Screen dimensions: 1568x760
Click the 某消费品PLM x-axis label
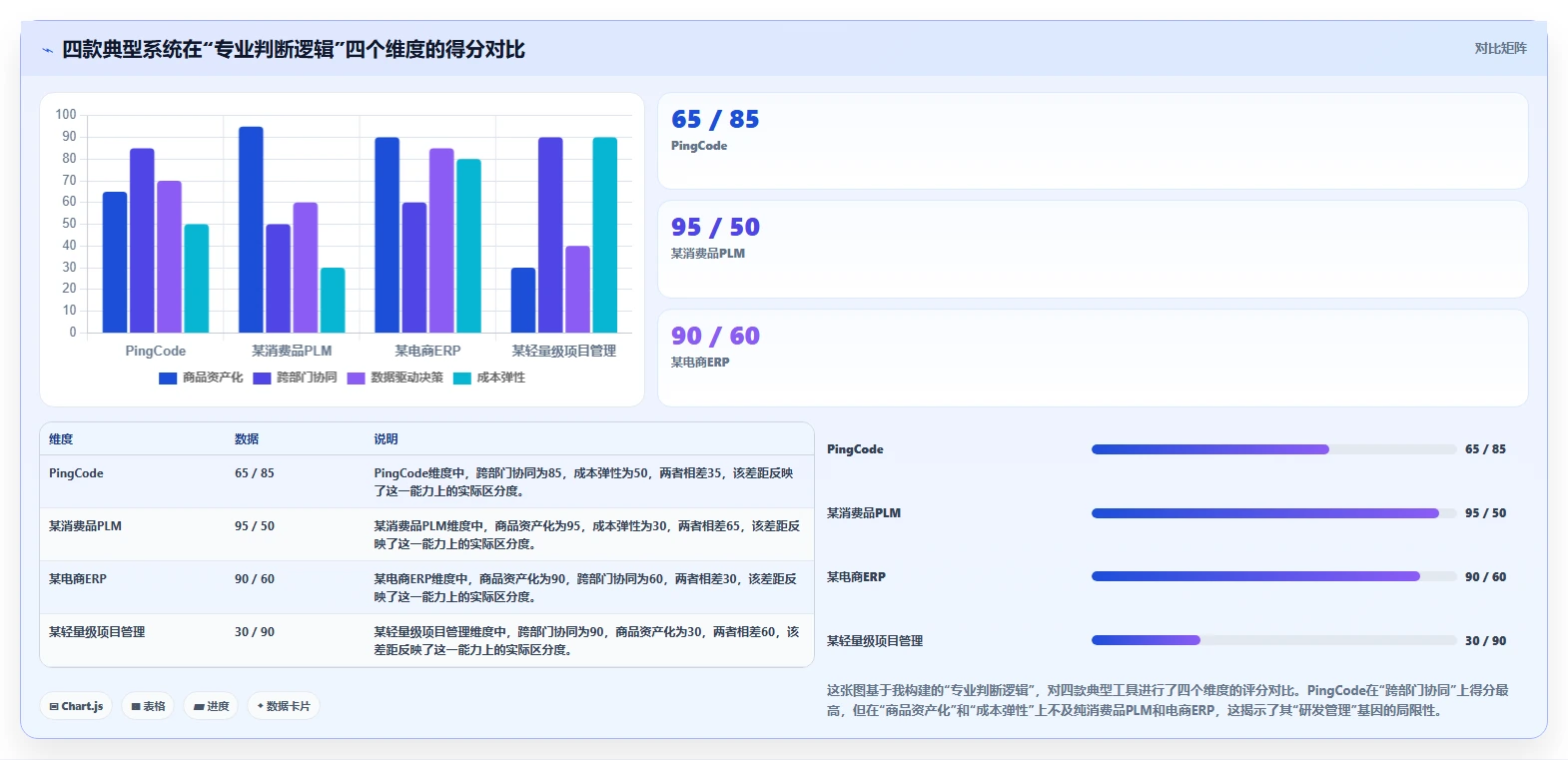pyautogui.click(x=292, y=352)
